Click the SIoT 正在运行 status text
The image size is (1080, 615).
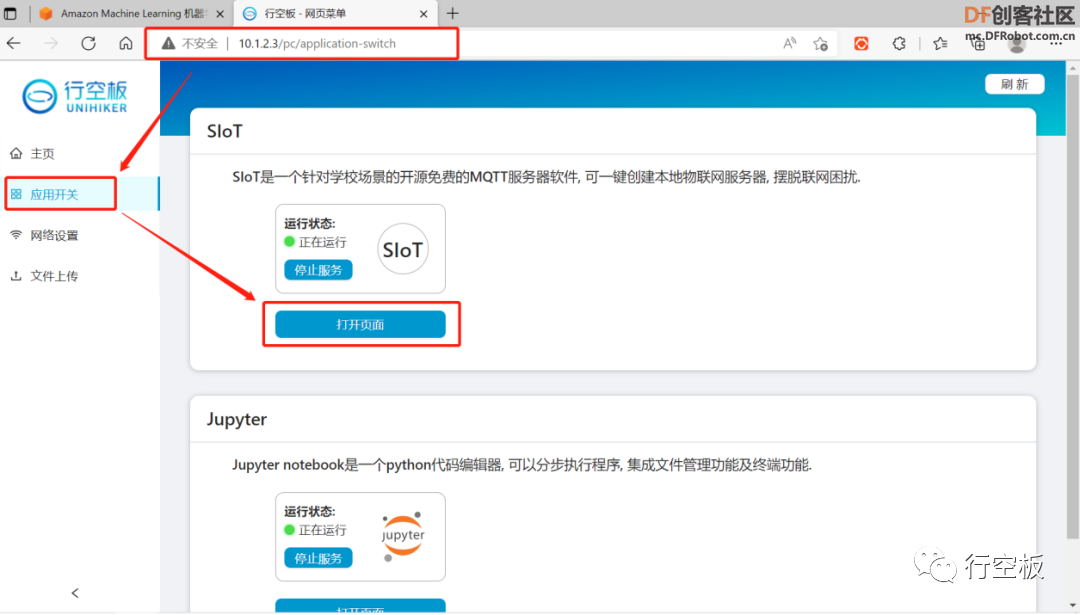[x=322, y=242]
